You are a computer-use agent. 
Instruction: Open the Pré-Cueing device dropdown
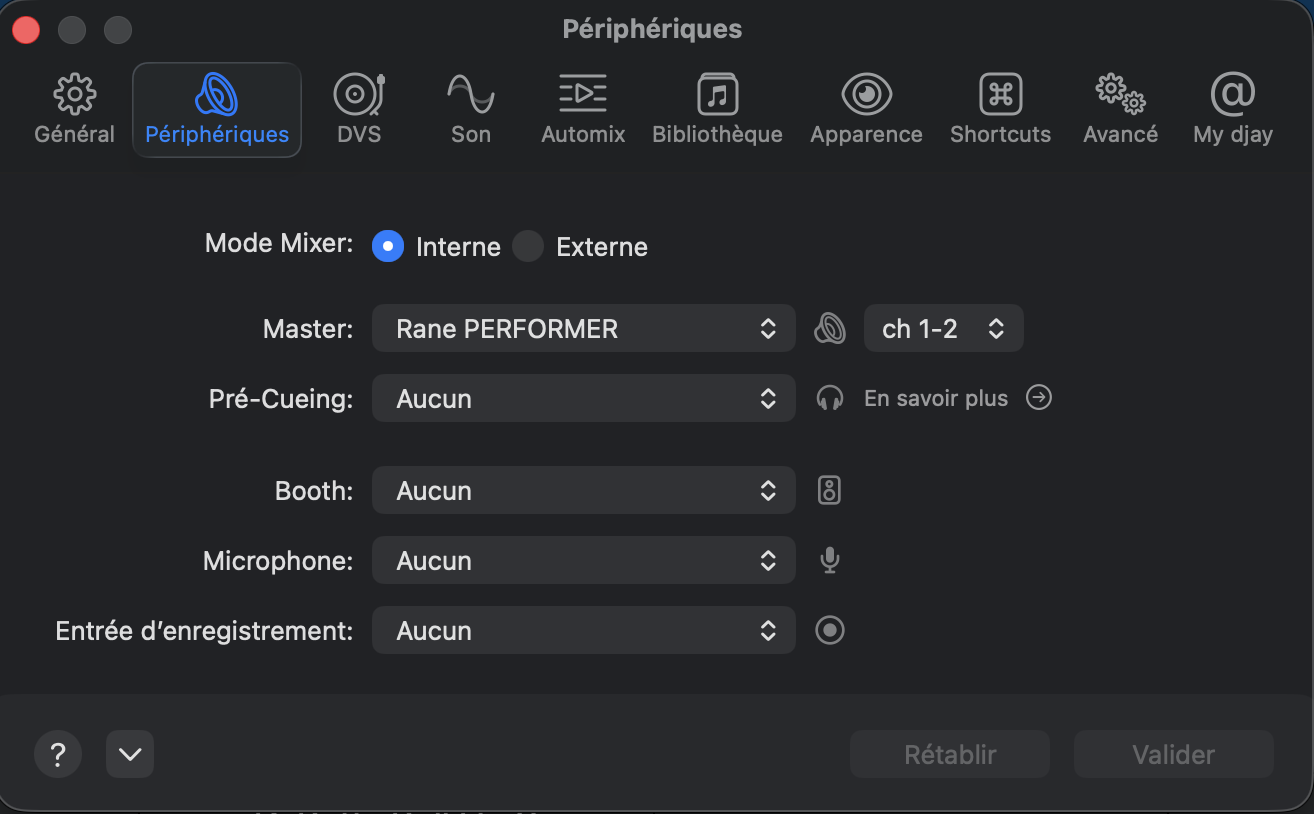pyautogui.click(x=583, y=399)
